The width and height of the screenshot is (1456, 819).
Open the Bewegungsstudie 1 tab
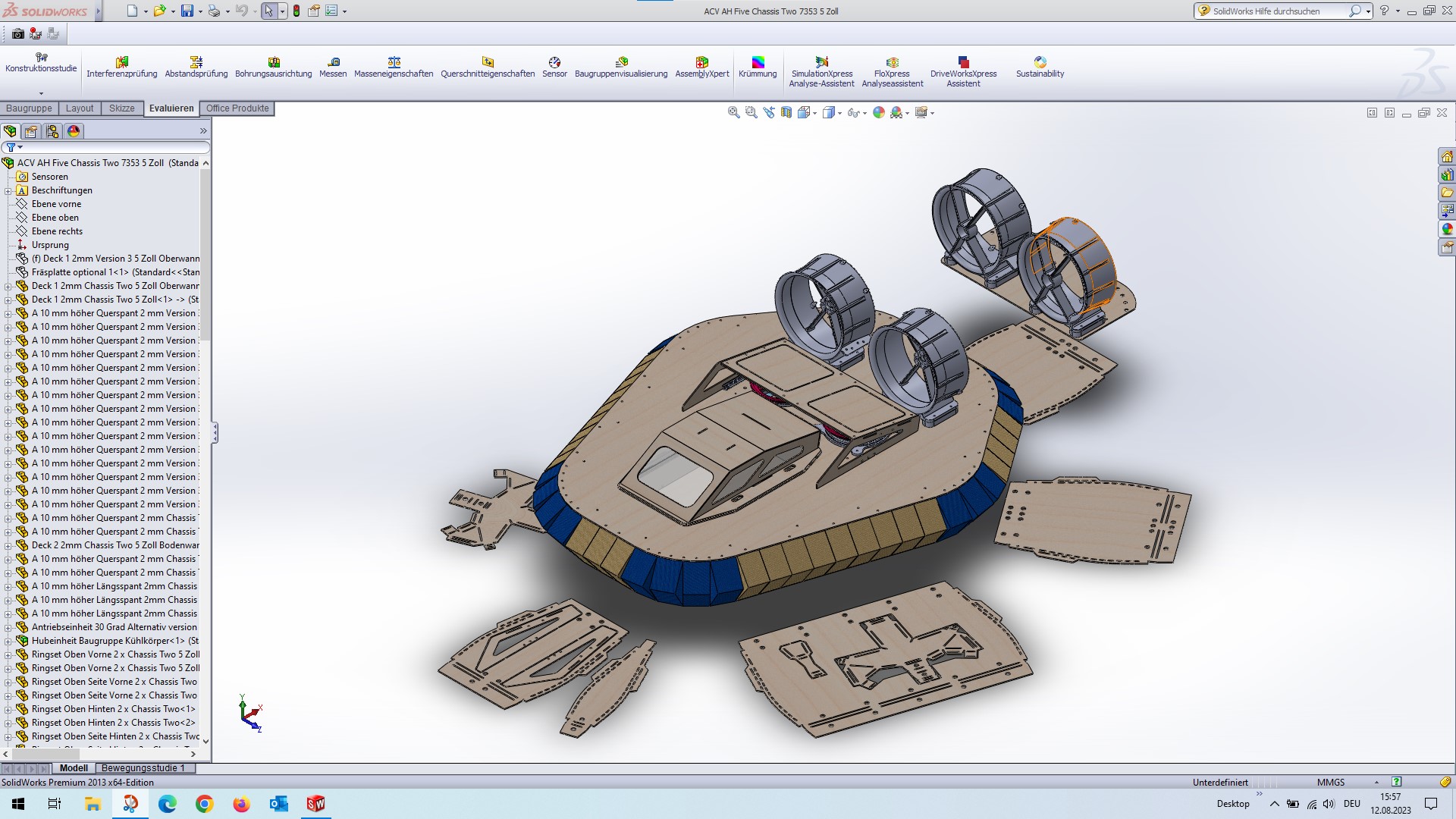(x=143, y=767)
